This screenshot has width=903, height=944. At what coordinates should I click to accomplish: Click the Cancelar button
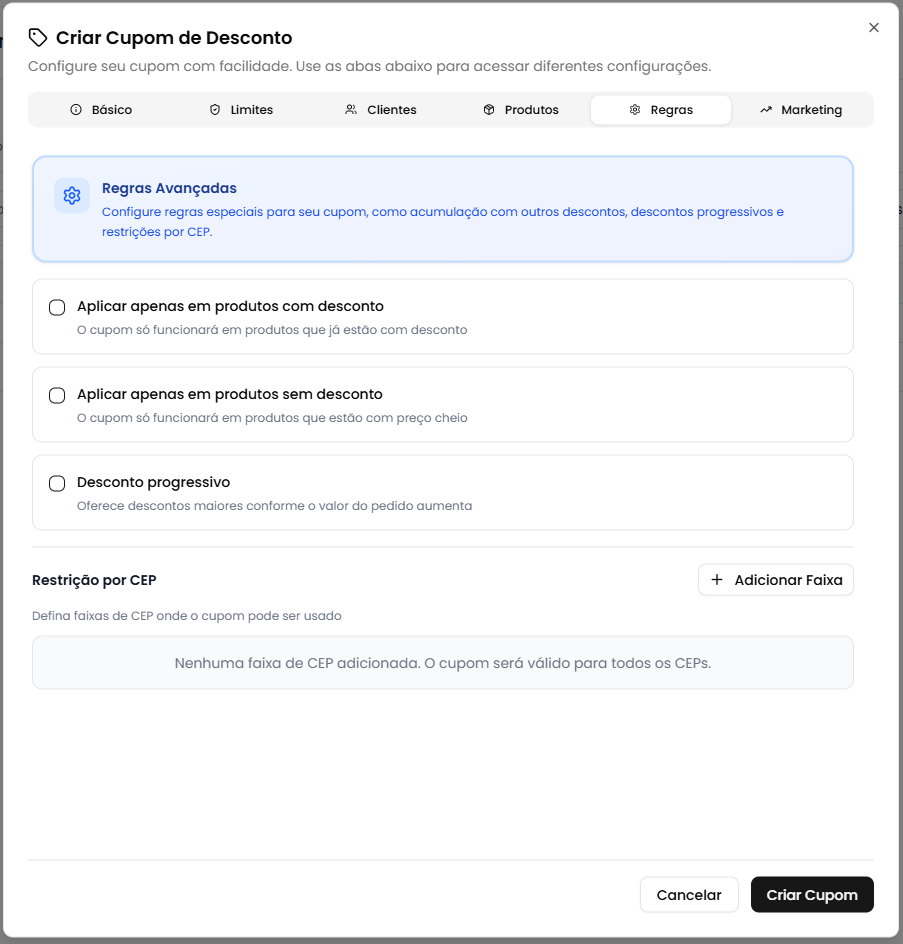[689, 895]
